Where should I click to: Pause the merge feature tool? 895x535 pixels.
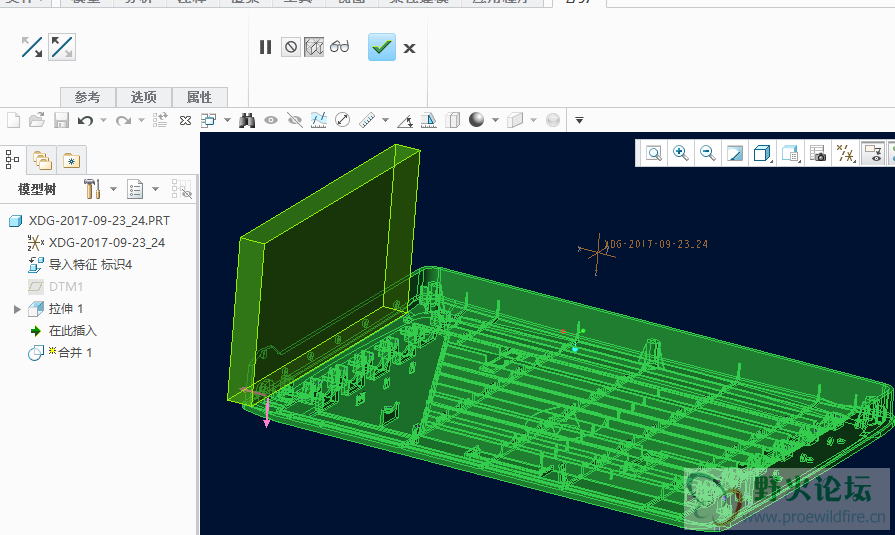coord(265,47)
